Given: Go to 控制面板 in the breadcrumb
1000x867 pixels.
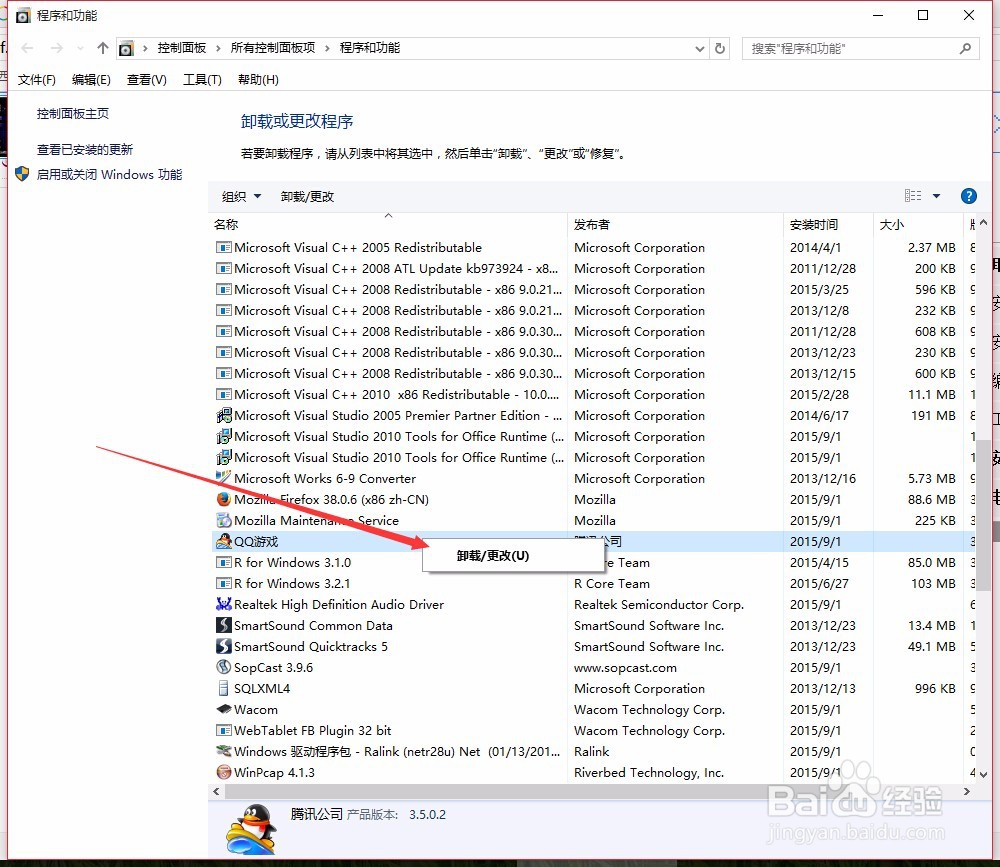Looking at the screenshot, I should [182, 48].
